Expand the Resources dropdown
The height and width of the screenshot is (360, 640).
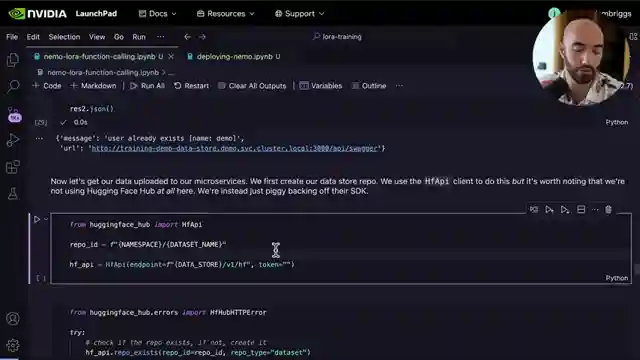(x=226, y=13)
